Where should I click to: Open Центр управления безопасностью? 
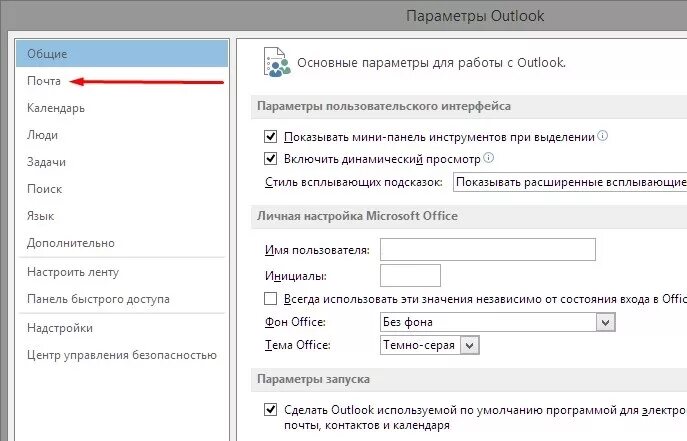(122, 355)
